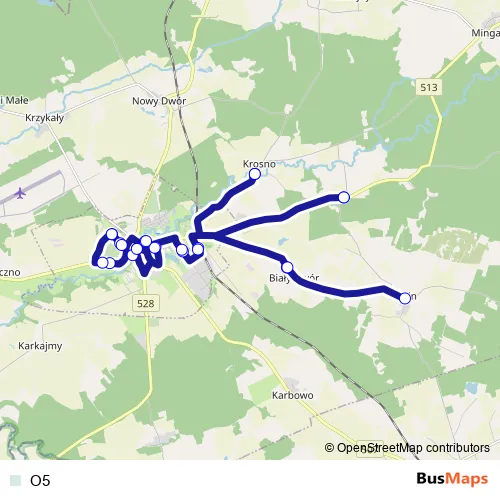Screen dimensions: 500x500
Task: Click the 513 road shield
Action: pos(429,87)
